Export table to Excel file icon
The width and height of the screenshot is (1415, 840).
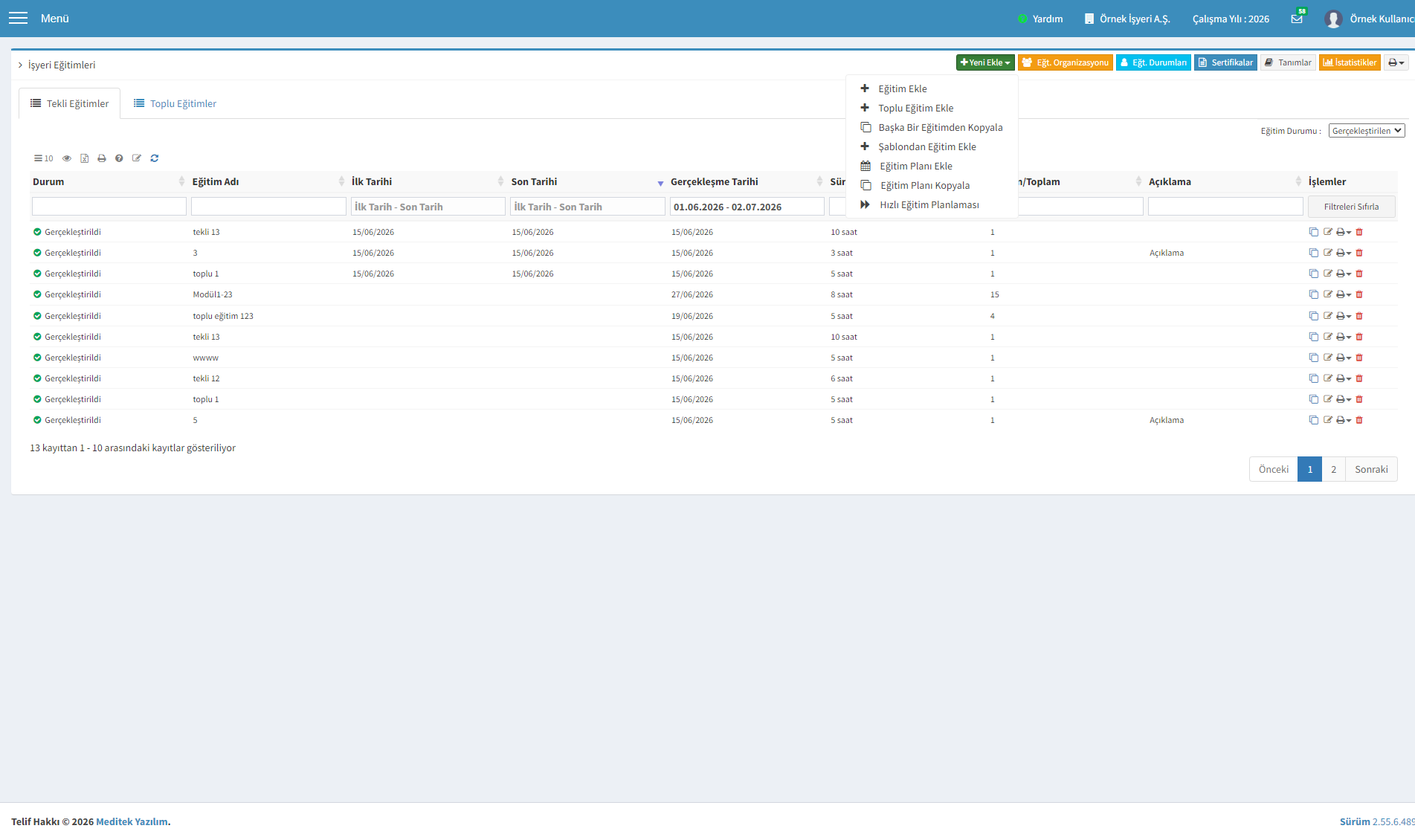(84, 158)
